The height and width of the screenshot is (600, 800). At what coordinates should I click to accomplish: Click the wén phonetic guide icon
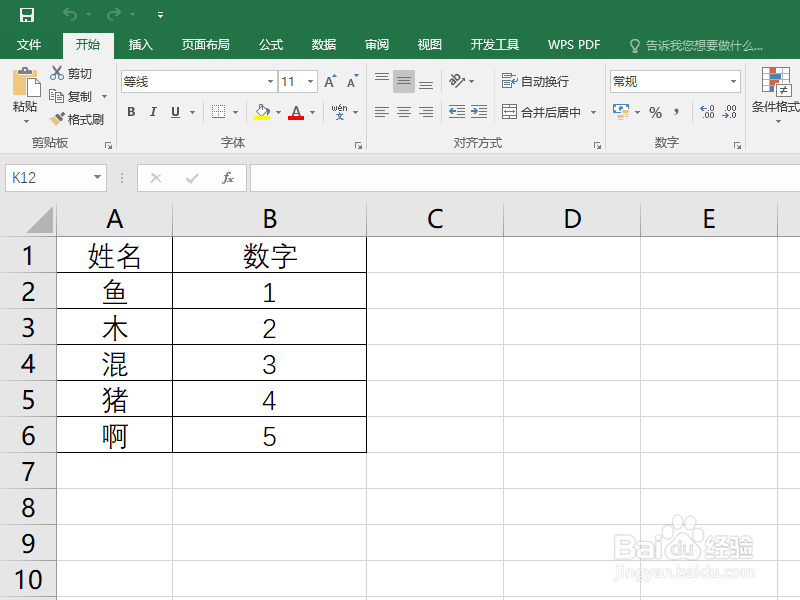tap(339, 112)
